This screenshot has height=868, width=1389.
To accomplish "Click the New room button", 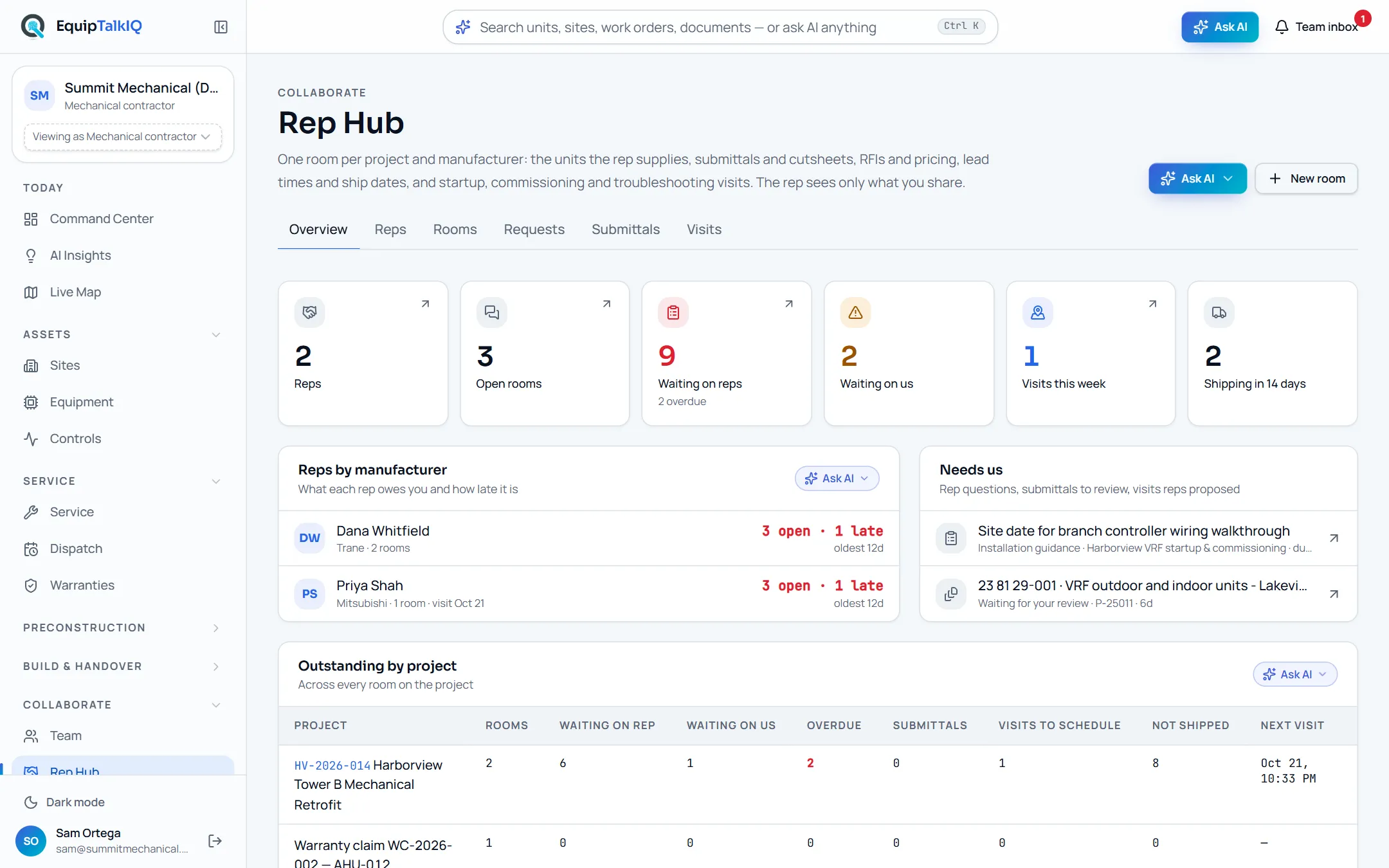I will 1306,179.
